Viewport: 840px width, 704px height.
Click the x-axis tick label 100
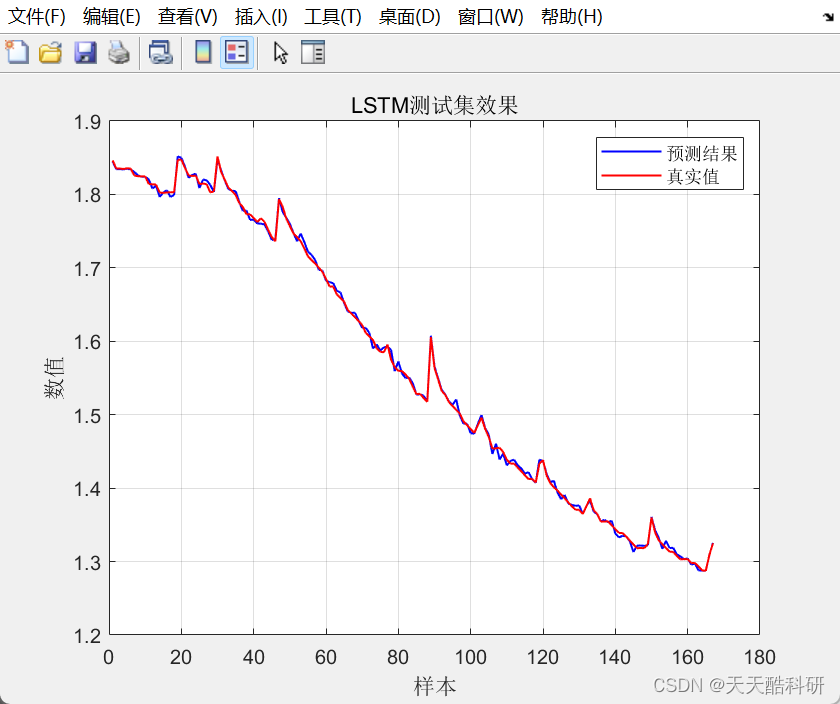[x=470, y=657]
